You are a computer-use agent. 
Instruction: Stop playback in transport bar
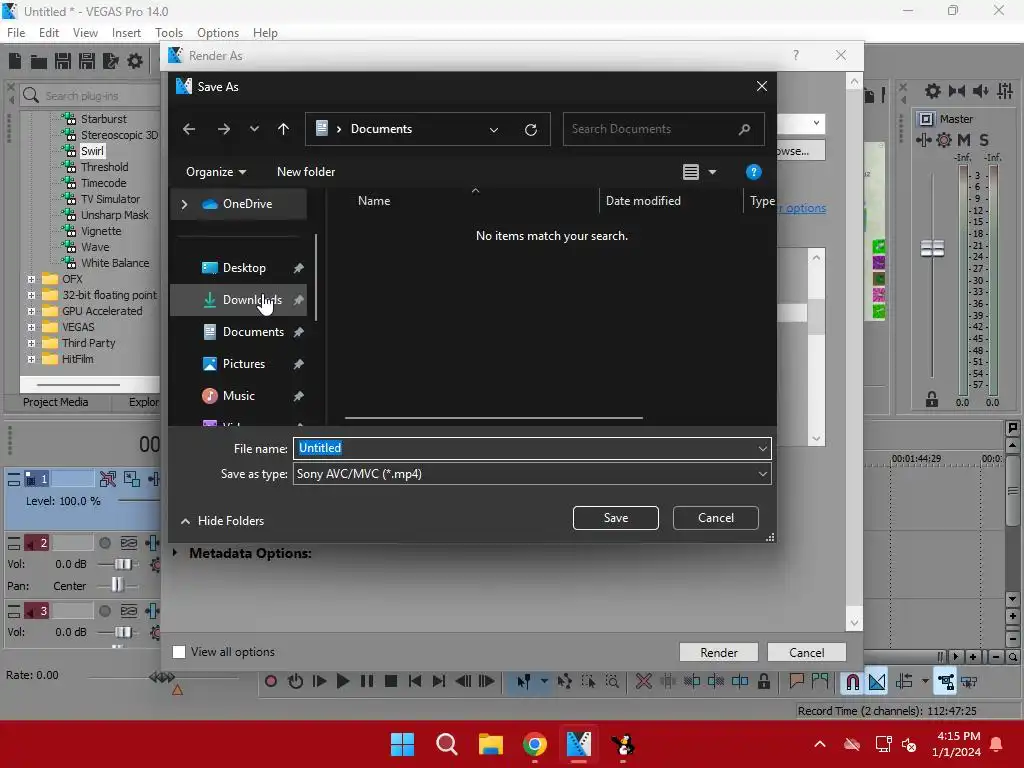pos(391,682)
